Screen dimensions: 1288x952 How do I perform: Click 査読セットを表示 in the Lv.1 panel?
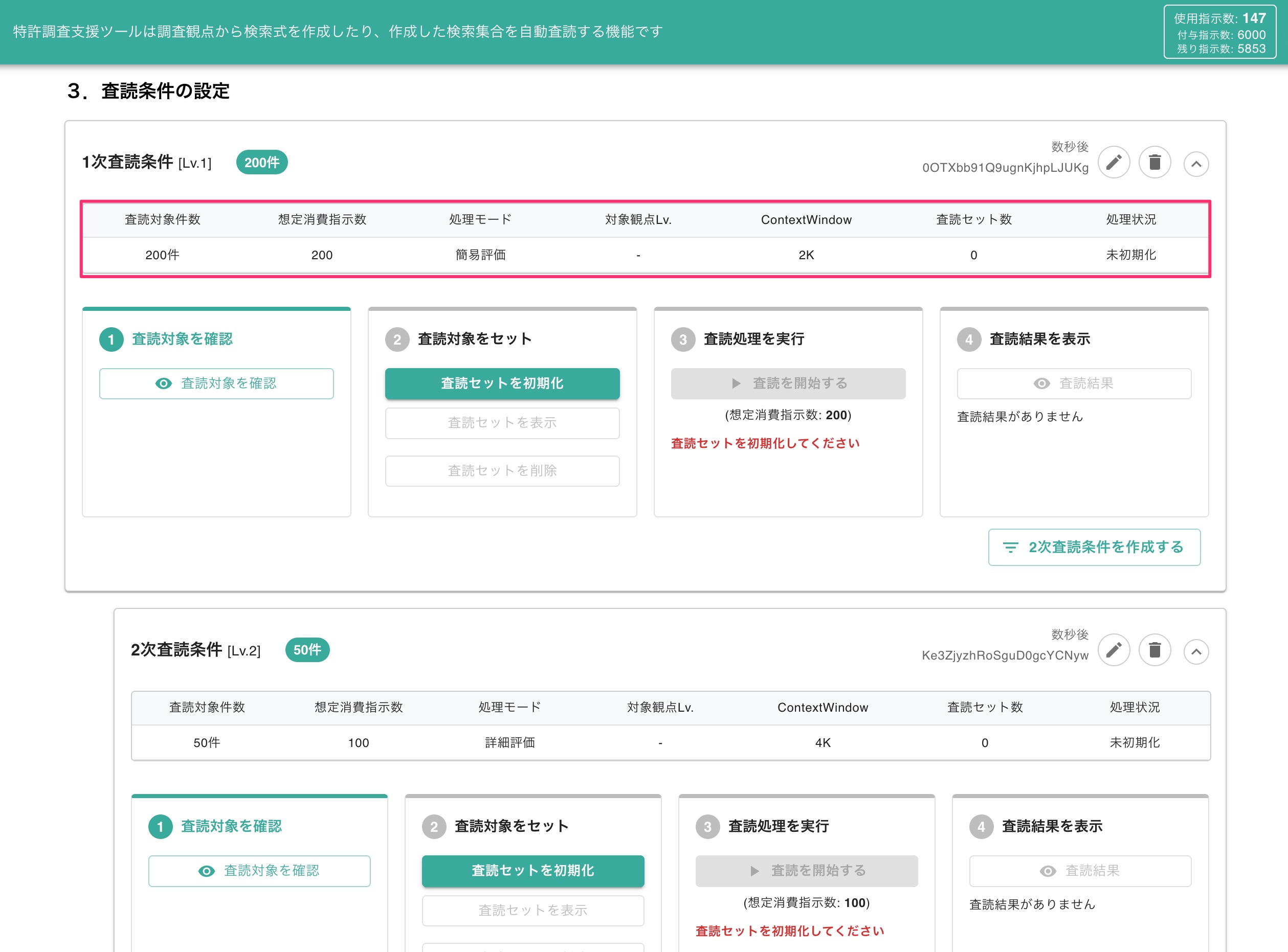tap(502, 423)
